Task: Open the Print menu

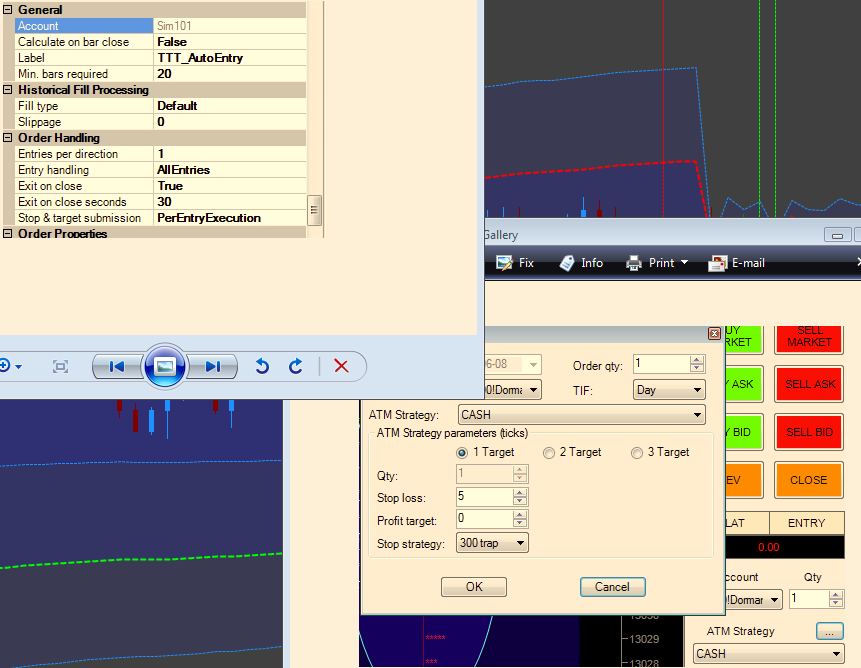Action: pyautogui.click(x=658, y=263)
